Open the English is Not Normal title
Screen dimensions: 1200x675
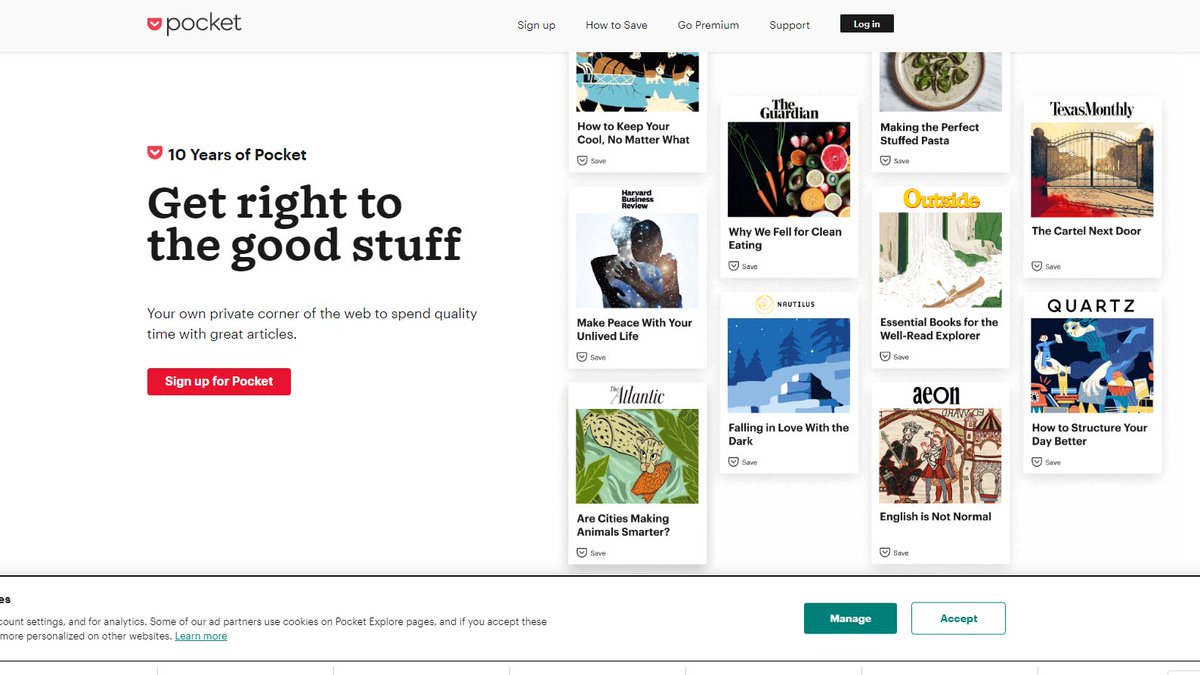point(936,517)
